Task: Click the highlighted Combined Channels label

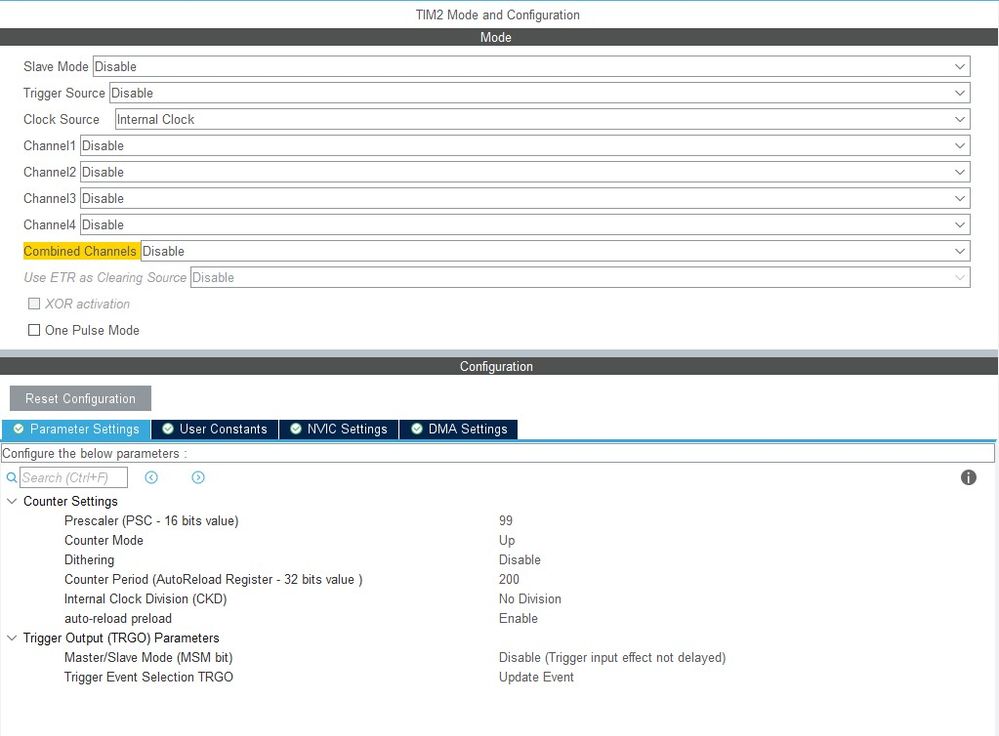Action: (80, 251)
